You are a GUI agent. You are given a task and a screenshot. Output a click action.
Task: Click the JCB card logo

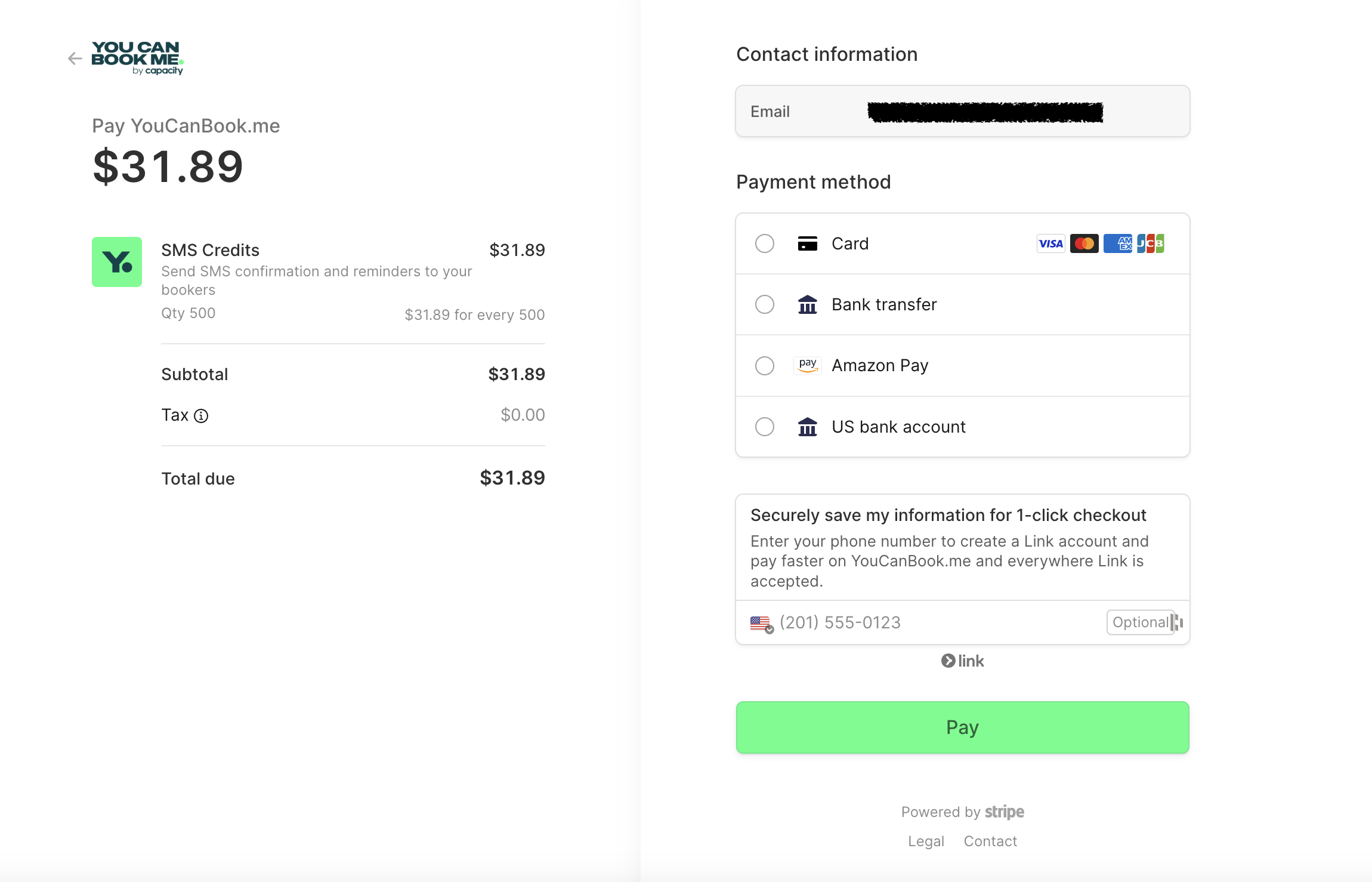(1151, 243)
